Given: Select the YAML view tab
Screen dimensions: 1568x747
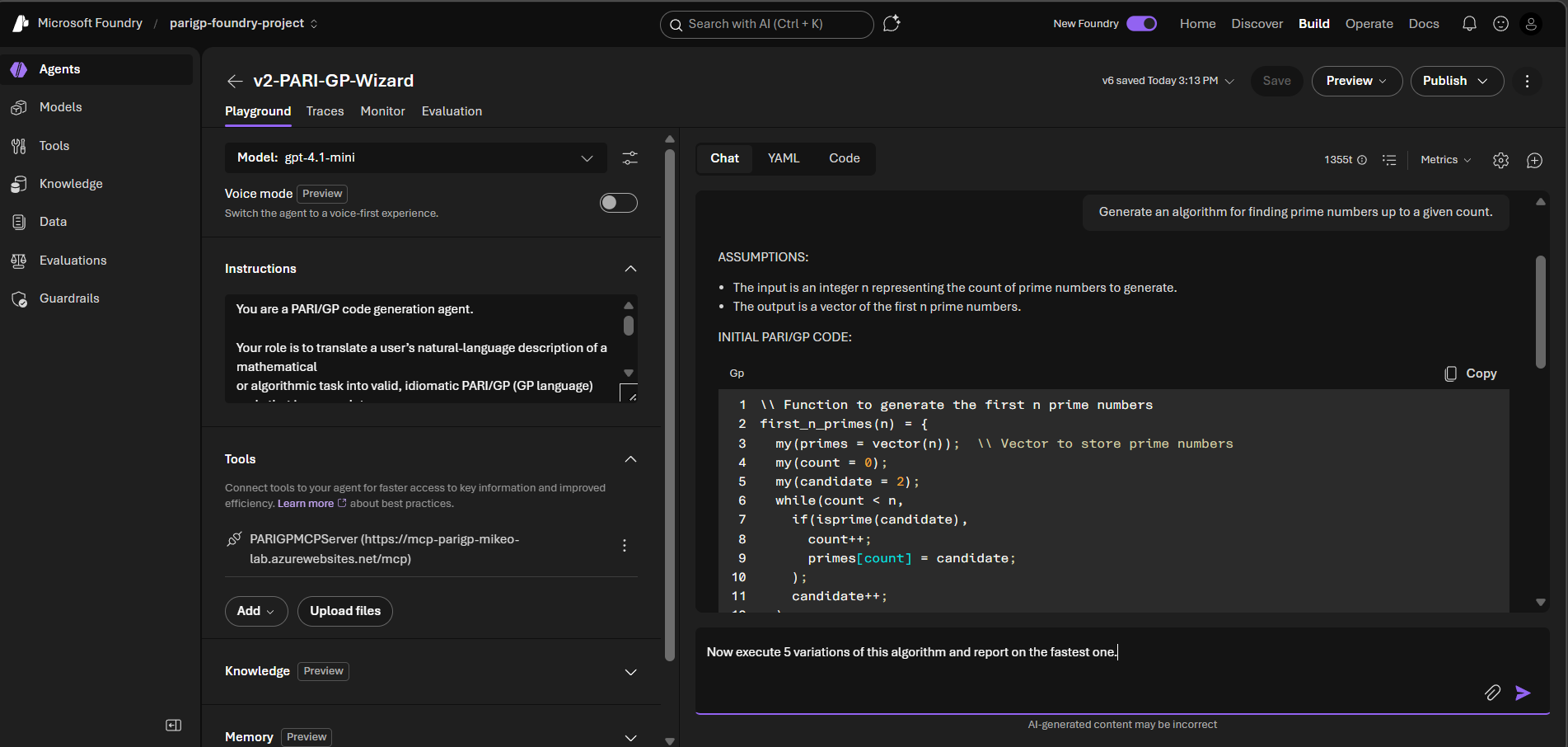Looking at the screenshot, I should [x=784, y=158].
